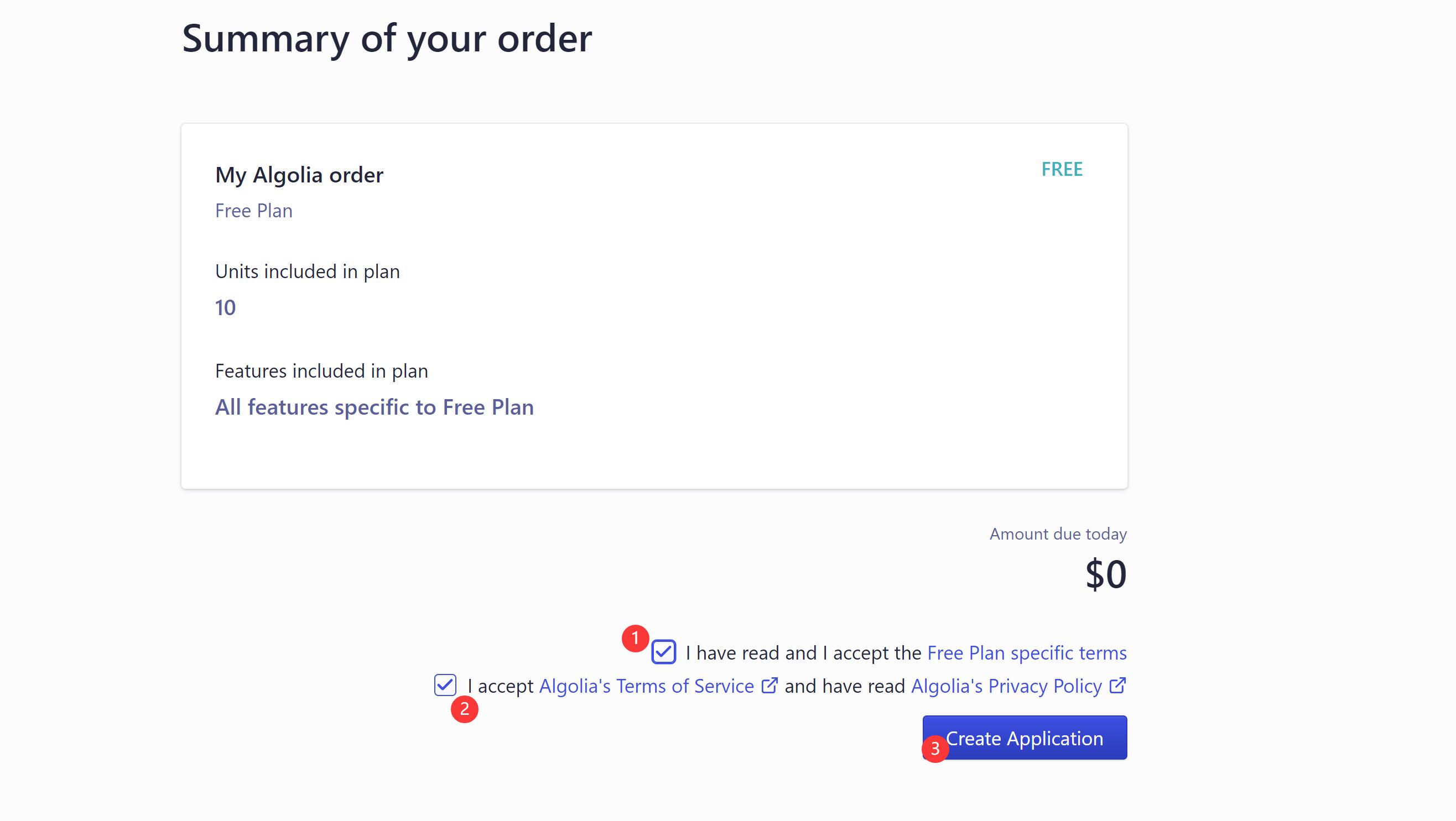
Task: Open the Free Plan specific terms link
Action: pos(1026,652)
